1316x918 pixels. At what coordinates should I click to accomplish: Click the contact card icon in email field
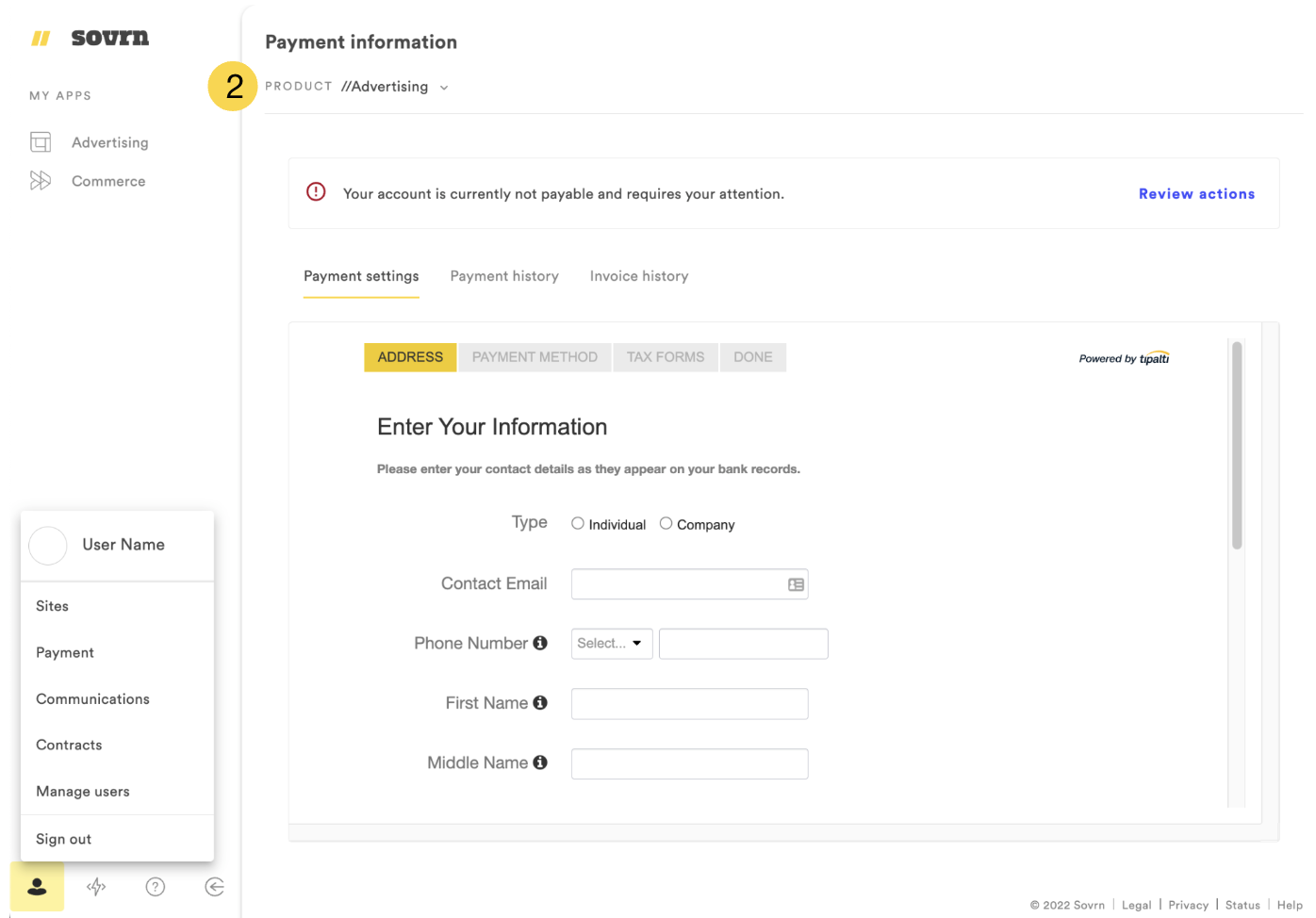coord(796,584)
